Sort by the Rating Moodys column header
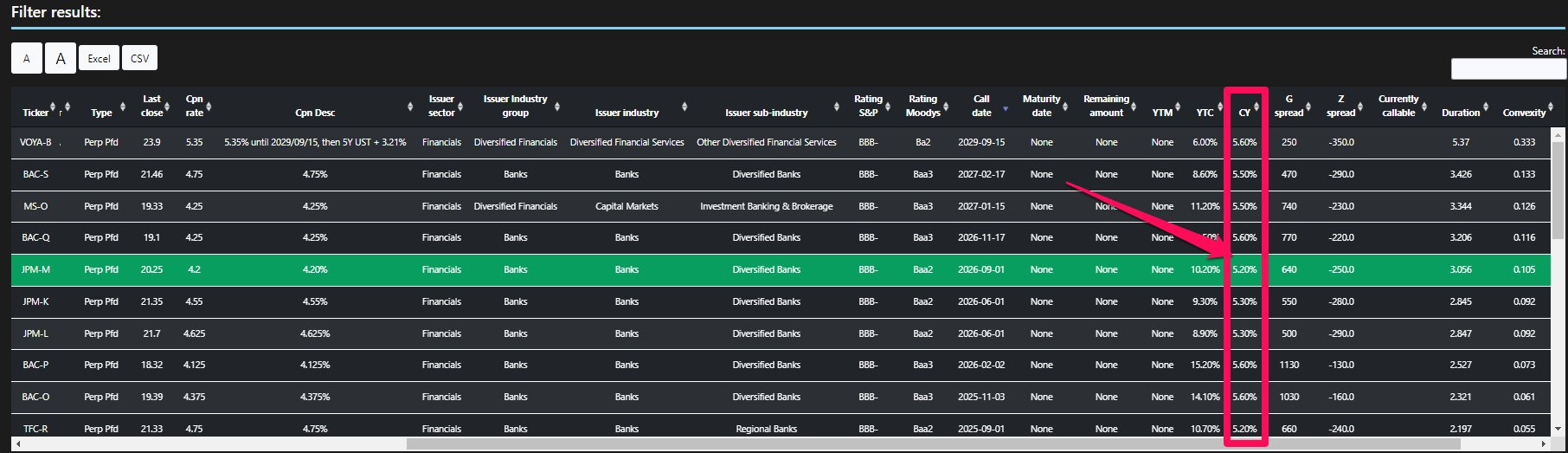This screenshot has height=453, width=1568. click(x=922, y=106)
